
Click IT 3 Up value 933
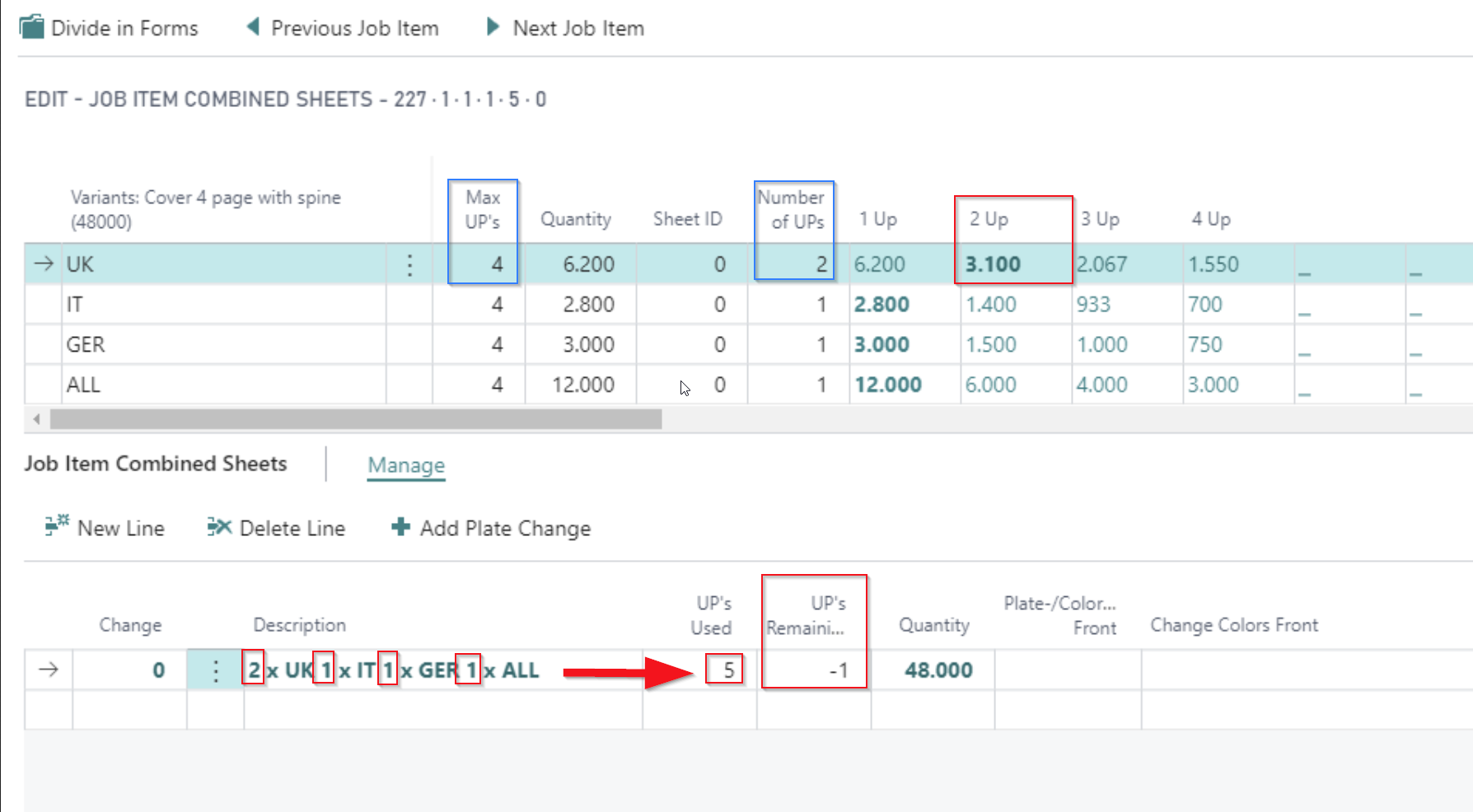pyautogui.click(x=1093, y=305)
